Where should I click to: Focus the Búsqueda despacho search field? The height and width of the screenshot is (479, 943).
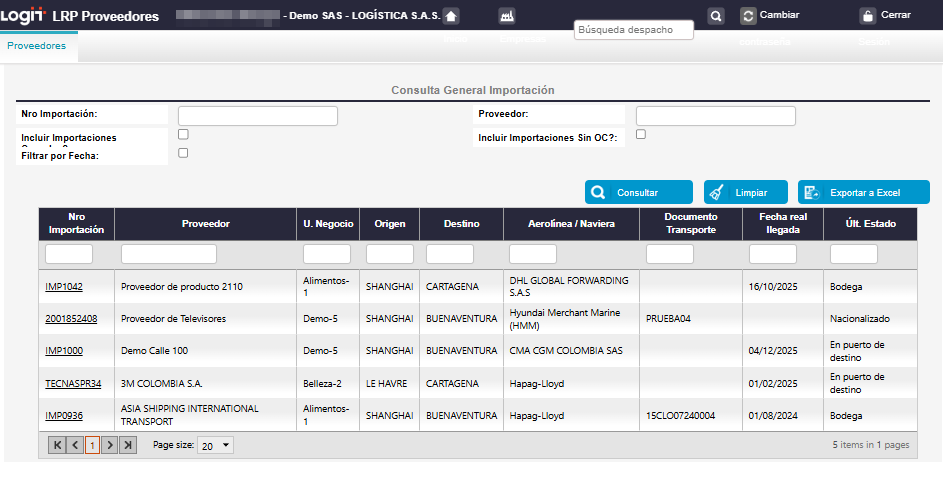click(634, 30)
